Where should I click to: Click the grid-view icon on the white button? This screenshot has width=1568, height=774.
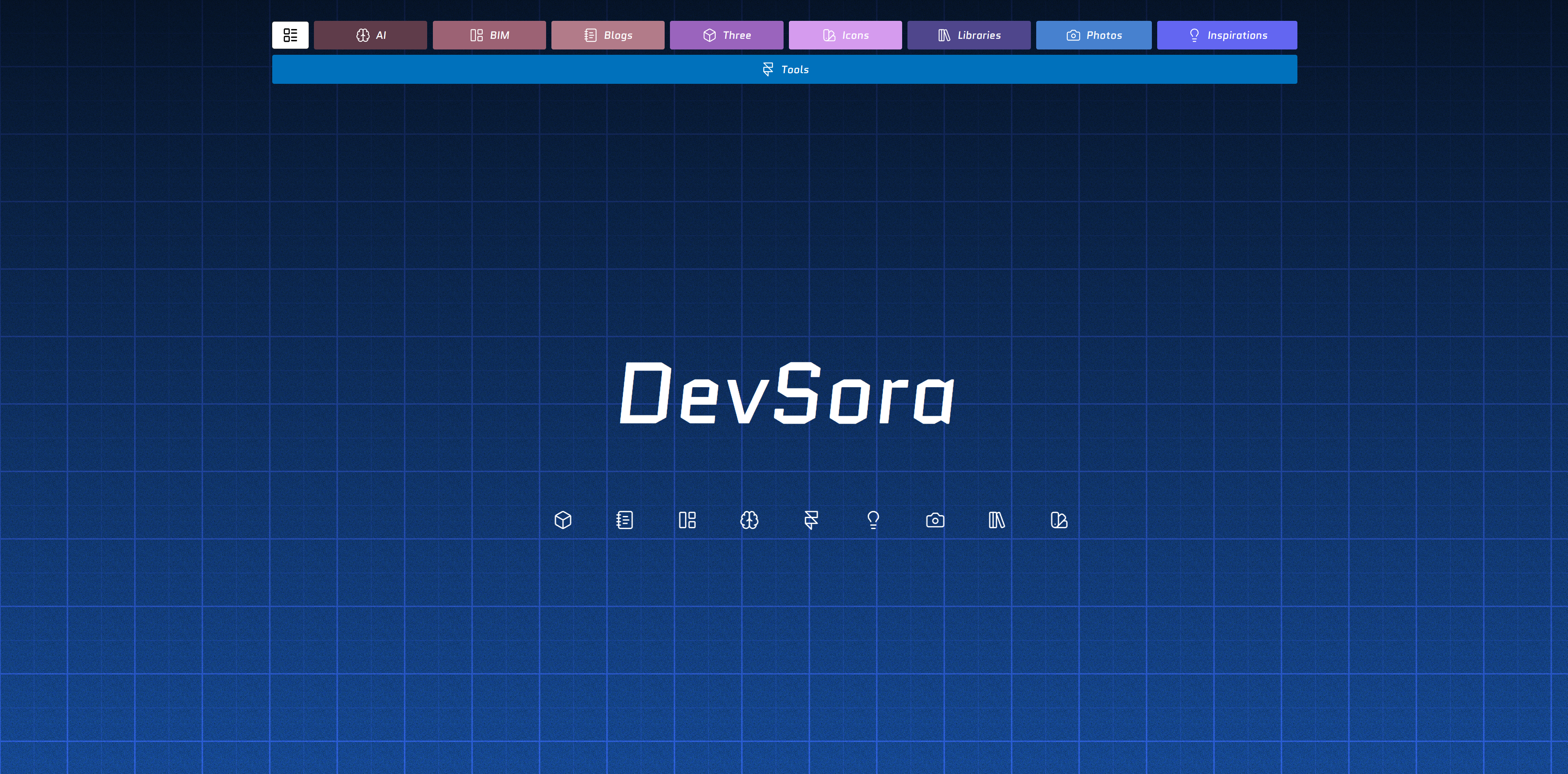click(290, 35)
